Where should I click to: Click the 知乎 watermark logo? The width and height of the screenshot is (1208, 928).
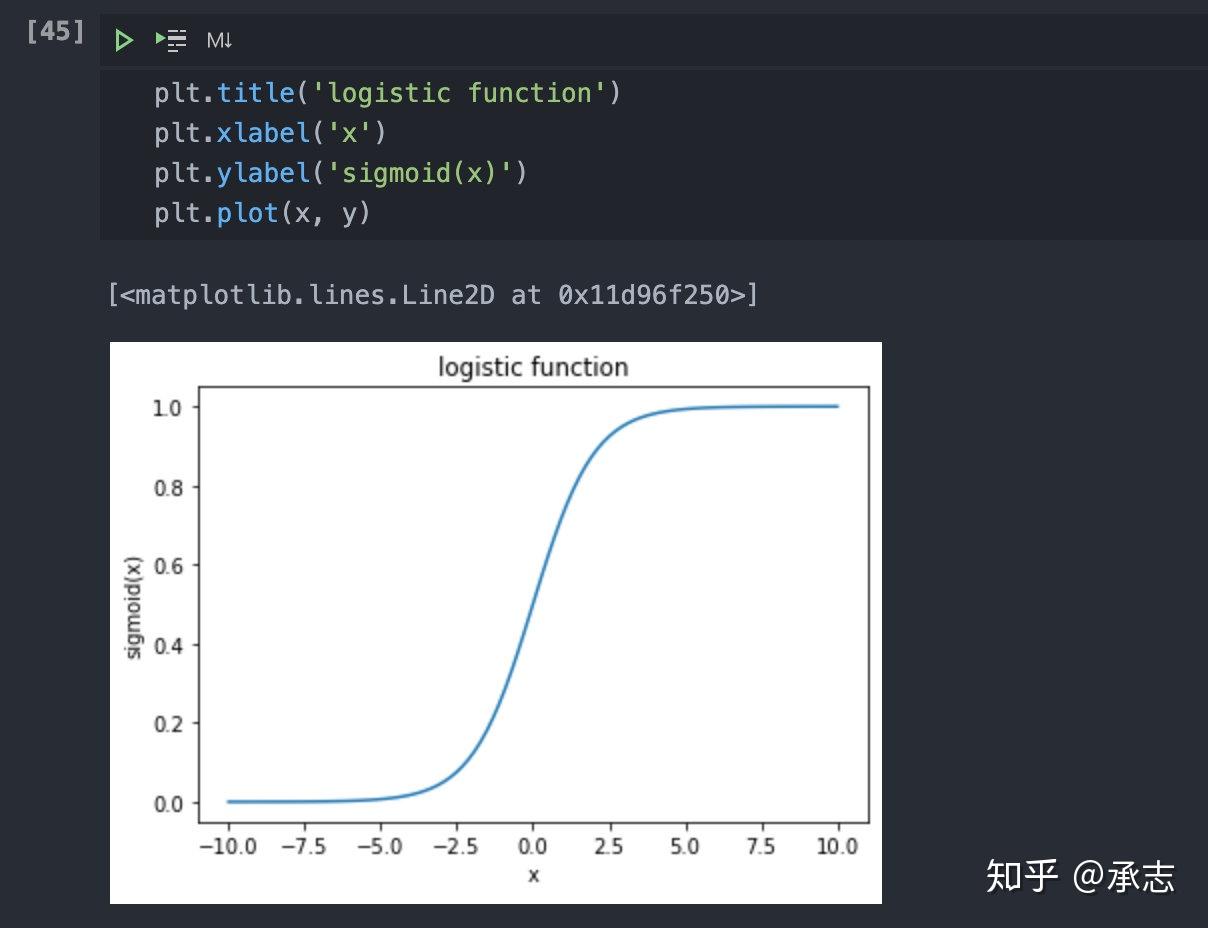1022,876
